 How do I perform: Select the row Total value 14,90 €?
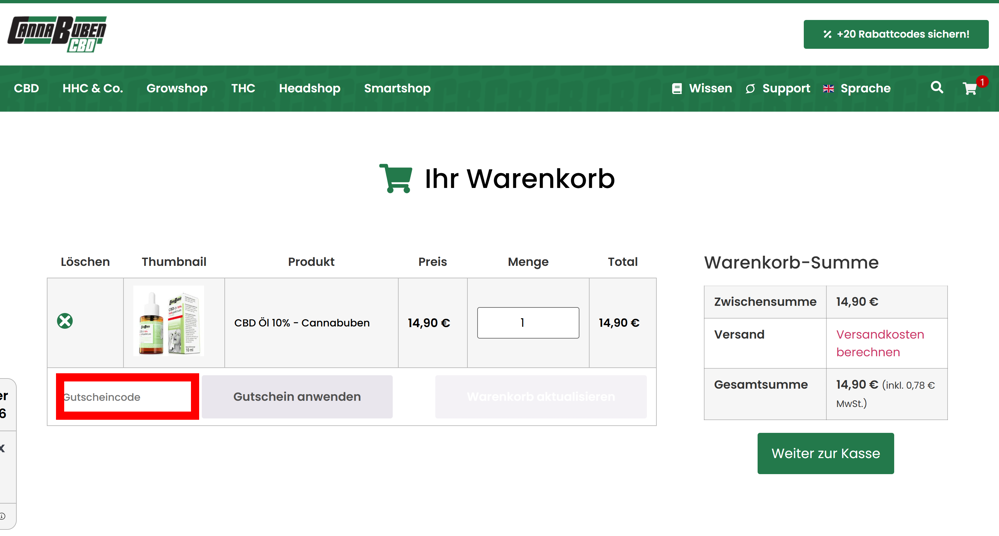tap(619, 323)
